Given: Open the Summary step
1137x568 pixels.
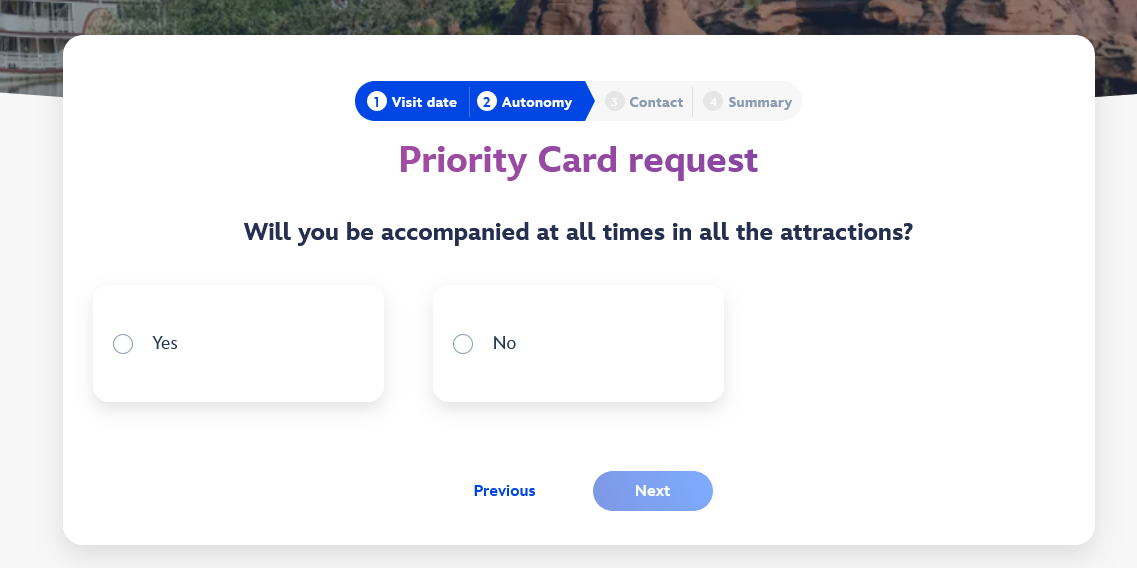Looking at the screenshot, I should 760,102.
